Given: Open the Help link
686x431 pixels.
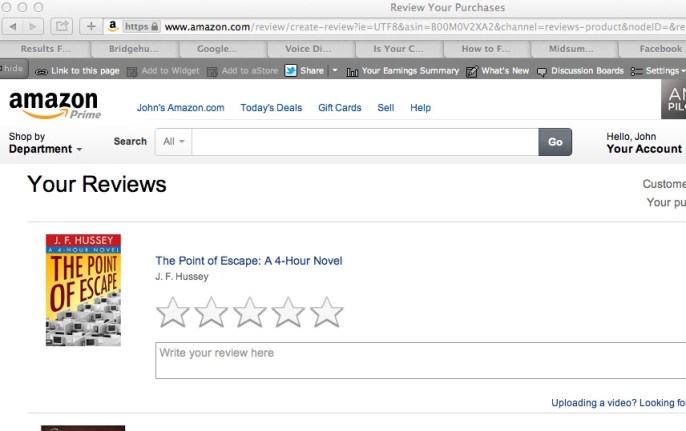Looking at the screenshot, I should (x=420, y=108).
